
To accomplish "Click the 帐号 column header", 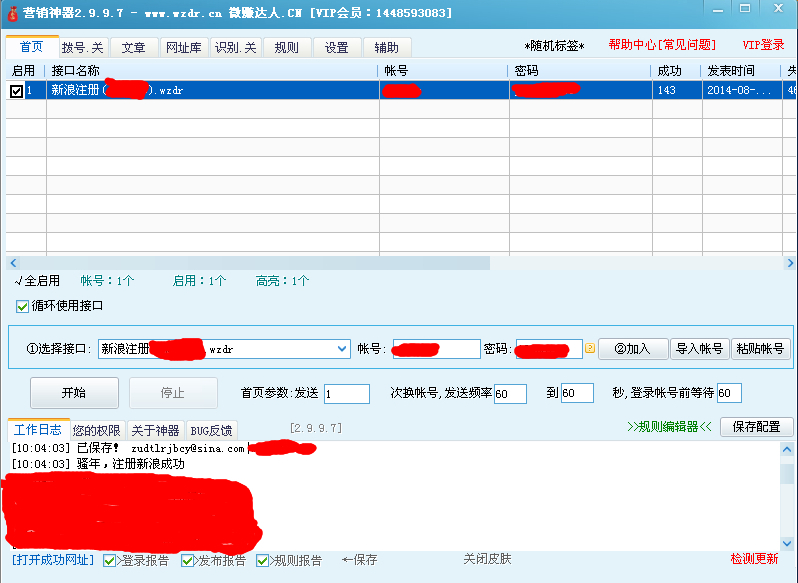I will pos(443,71).
